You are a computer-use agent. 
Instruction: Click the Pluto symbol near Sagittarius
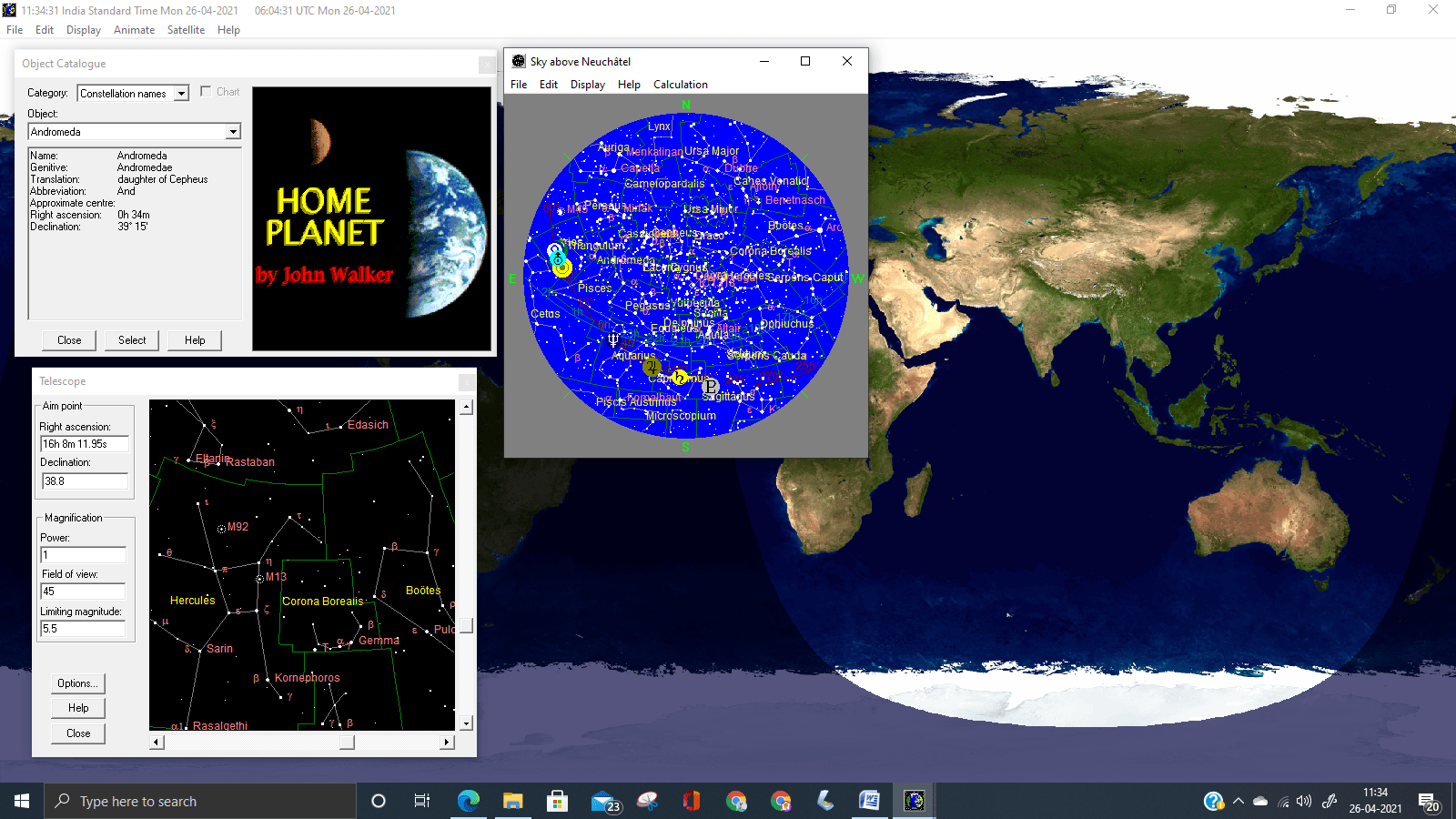pos(711,387)
